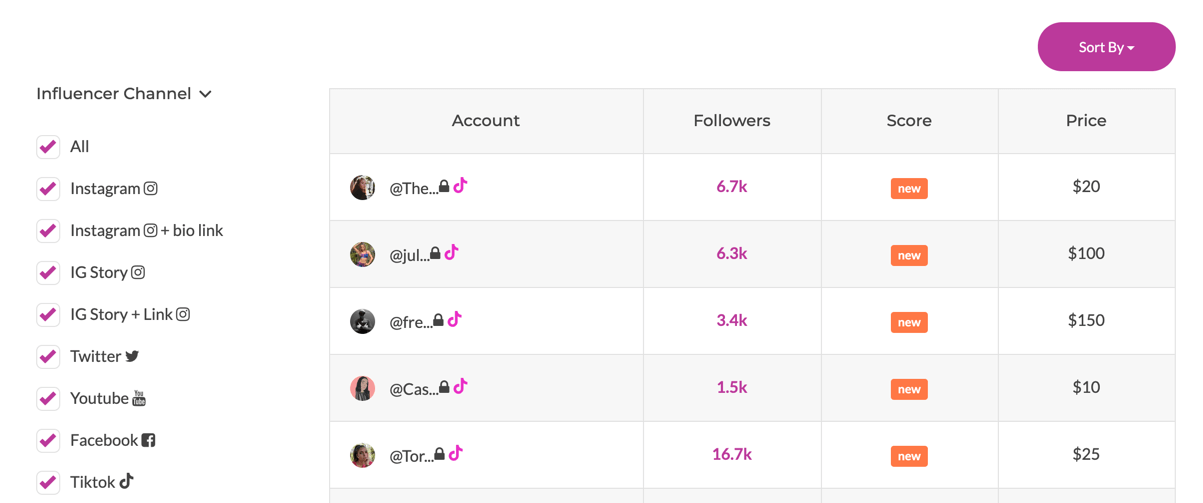
Task: Open the Sort By dropdown
Action: (x=1106, y=47)
